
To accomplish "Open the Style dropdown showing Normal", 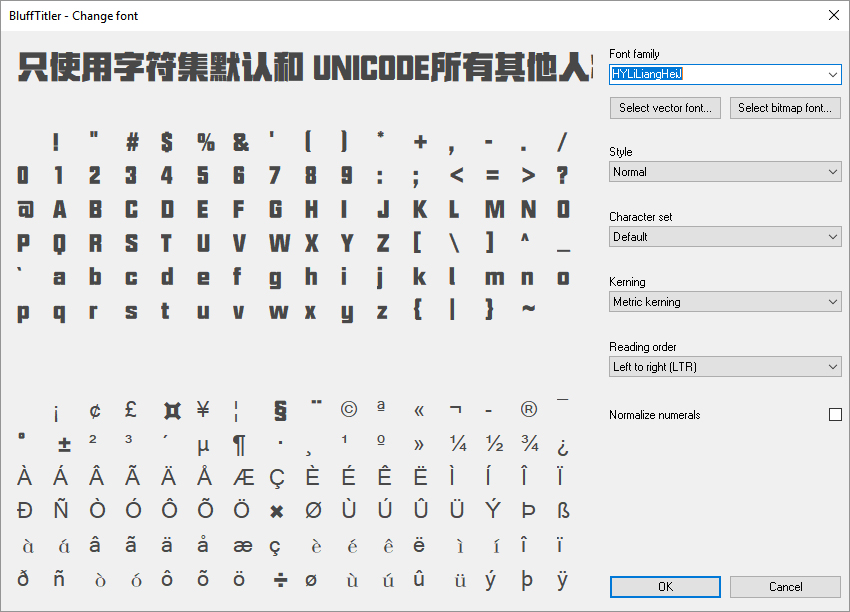I will [725, 172].
